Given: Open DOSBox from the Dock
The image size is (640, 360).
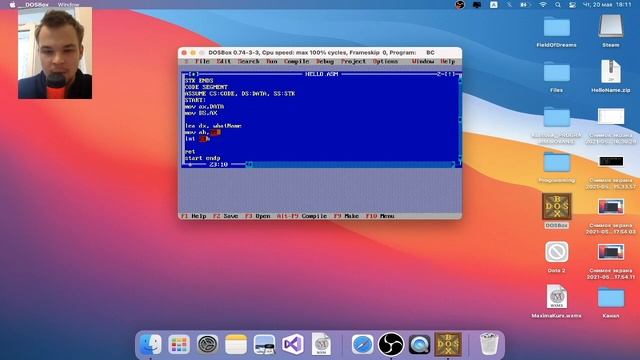Looking at the screenshot, I should tap(448, 344).
